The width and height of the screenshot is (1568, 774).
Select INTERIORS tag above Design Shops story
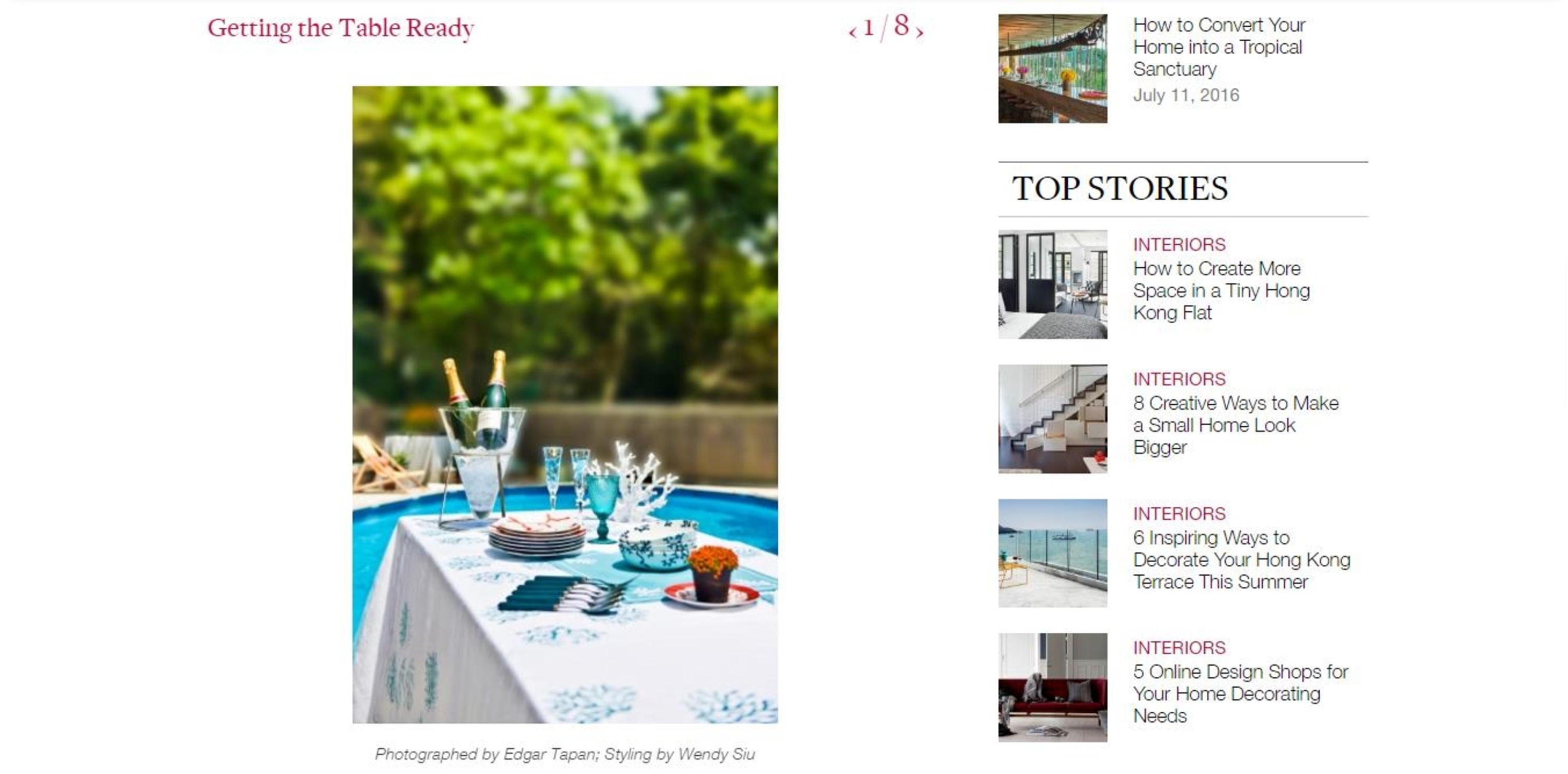click(x=1179, y=647)
